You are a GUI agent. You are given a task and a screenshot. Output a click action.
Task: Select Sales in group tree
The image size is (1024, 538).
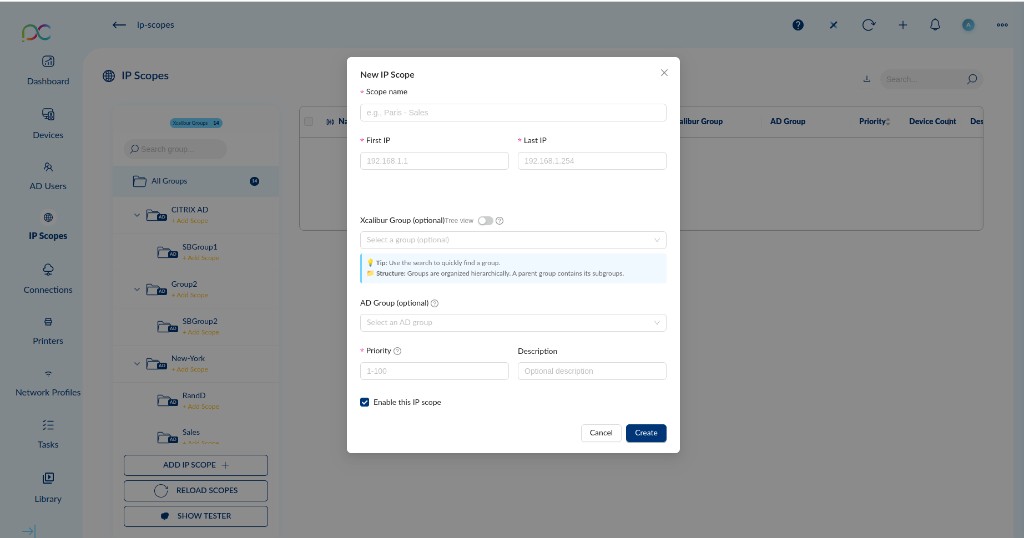pos(191,432)
